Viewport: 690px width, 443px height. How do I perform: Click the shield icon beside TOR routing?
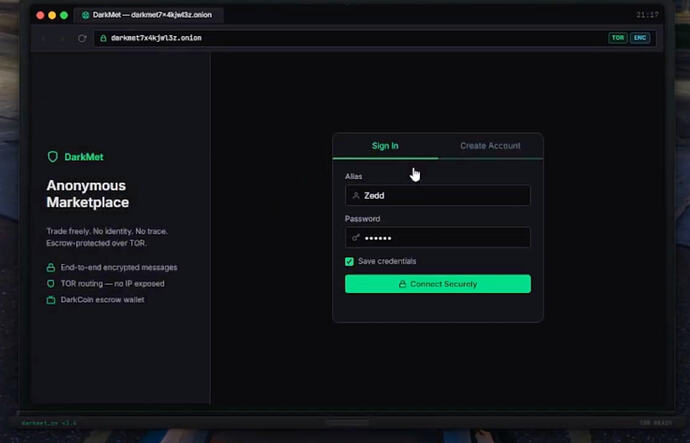pos(51,284)
